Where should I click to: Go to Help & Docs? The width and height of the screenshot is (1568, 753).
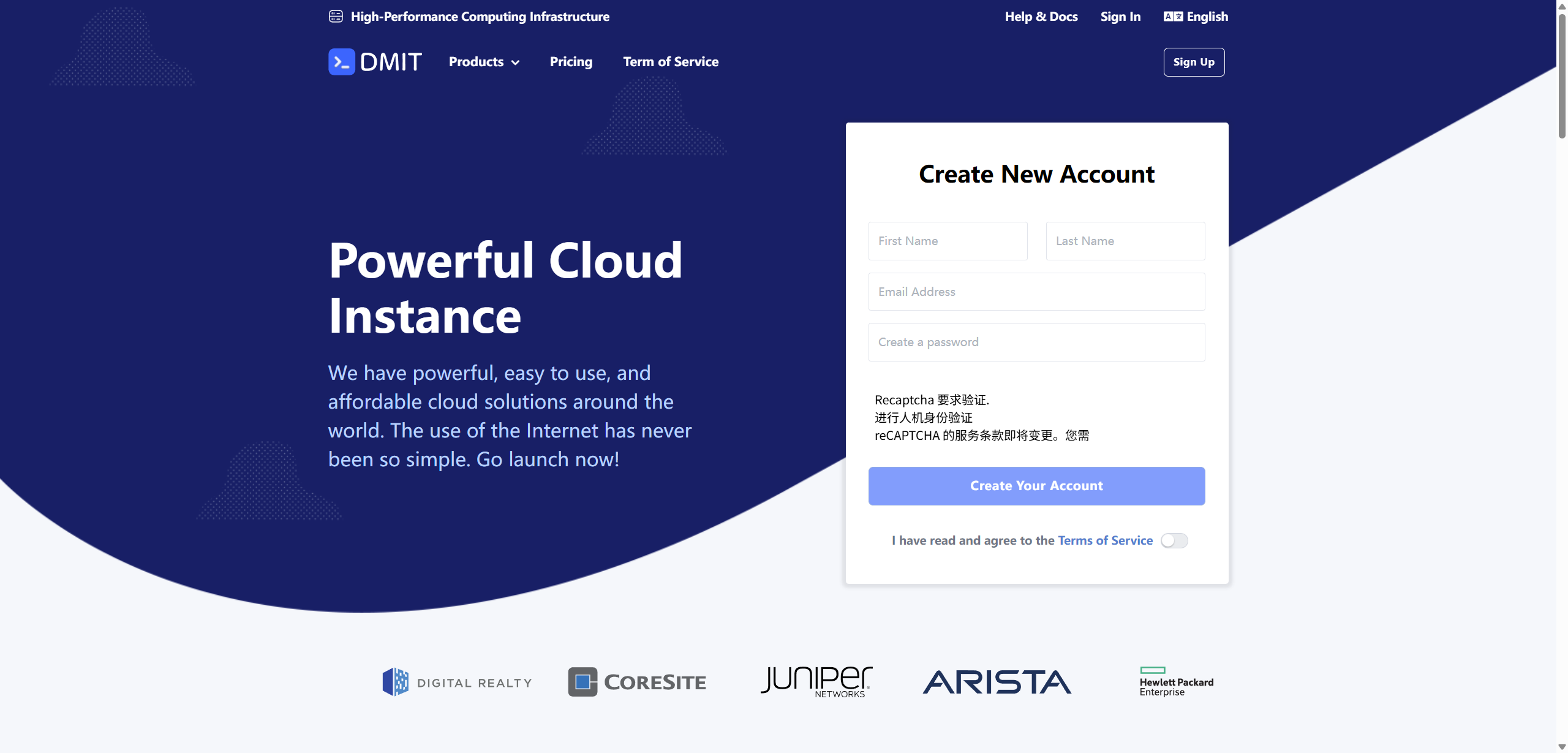coord(1041,17)
